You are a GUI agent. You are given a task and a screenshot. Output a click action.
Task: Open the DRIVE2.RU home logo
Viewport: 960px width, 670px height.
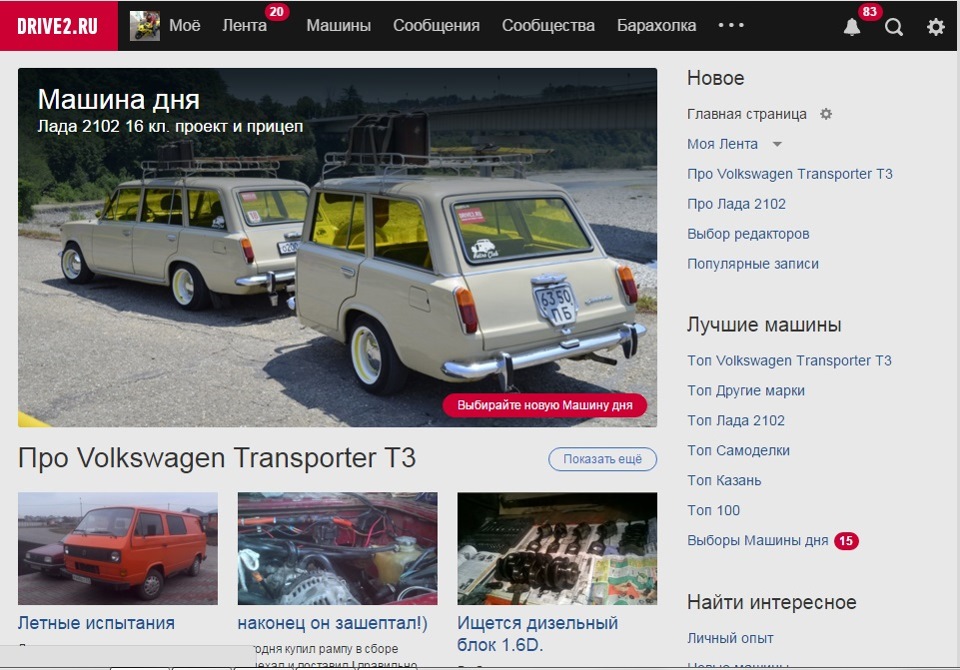pos(59,26)
